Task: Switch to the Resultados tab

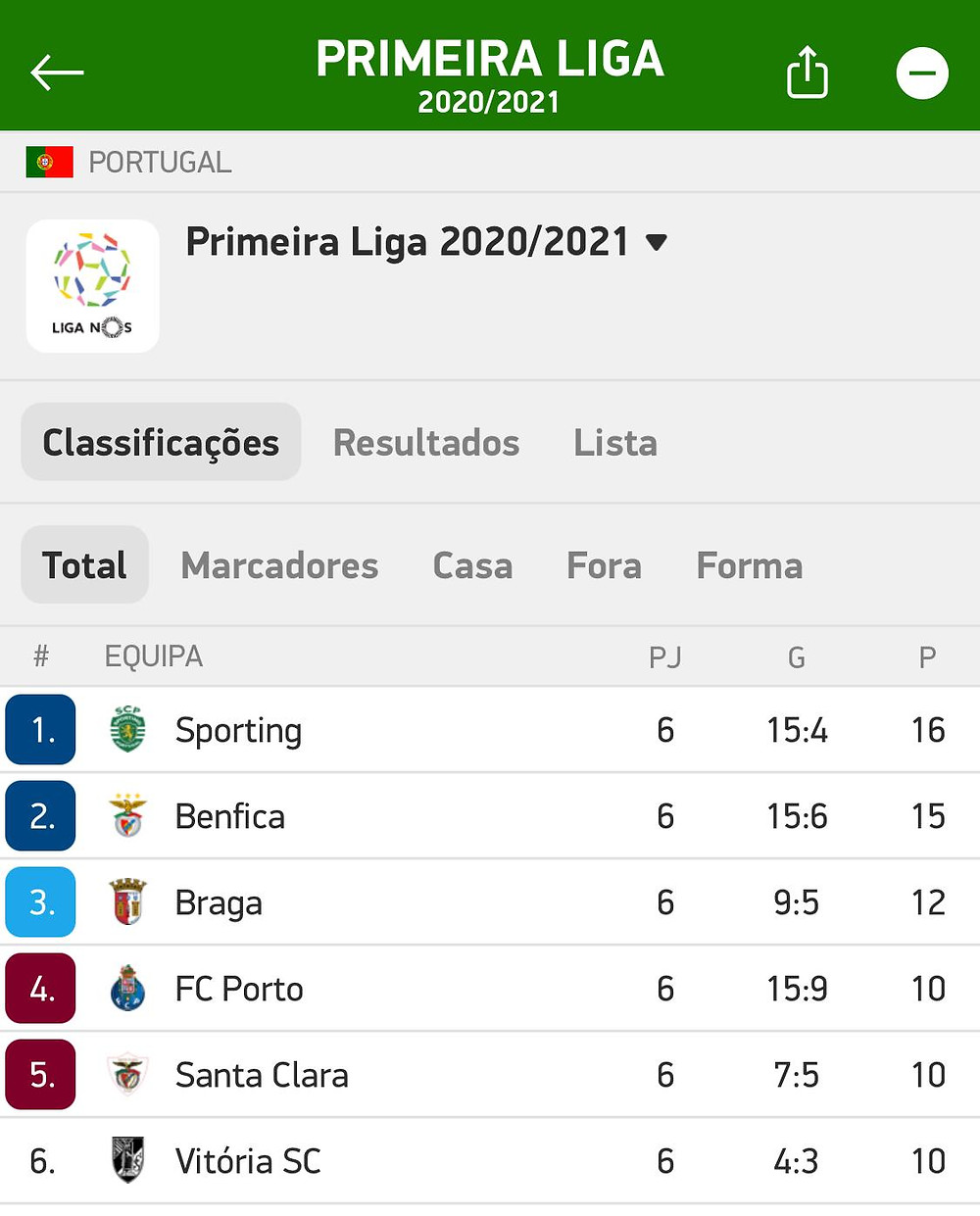Action: click(426, 443)
